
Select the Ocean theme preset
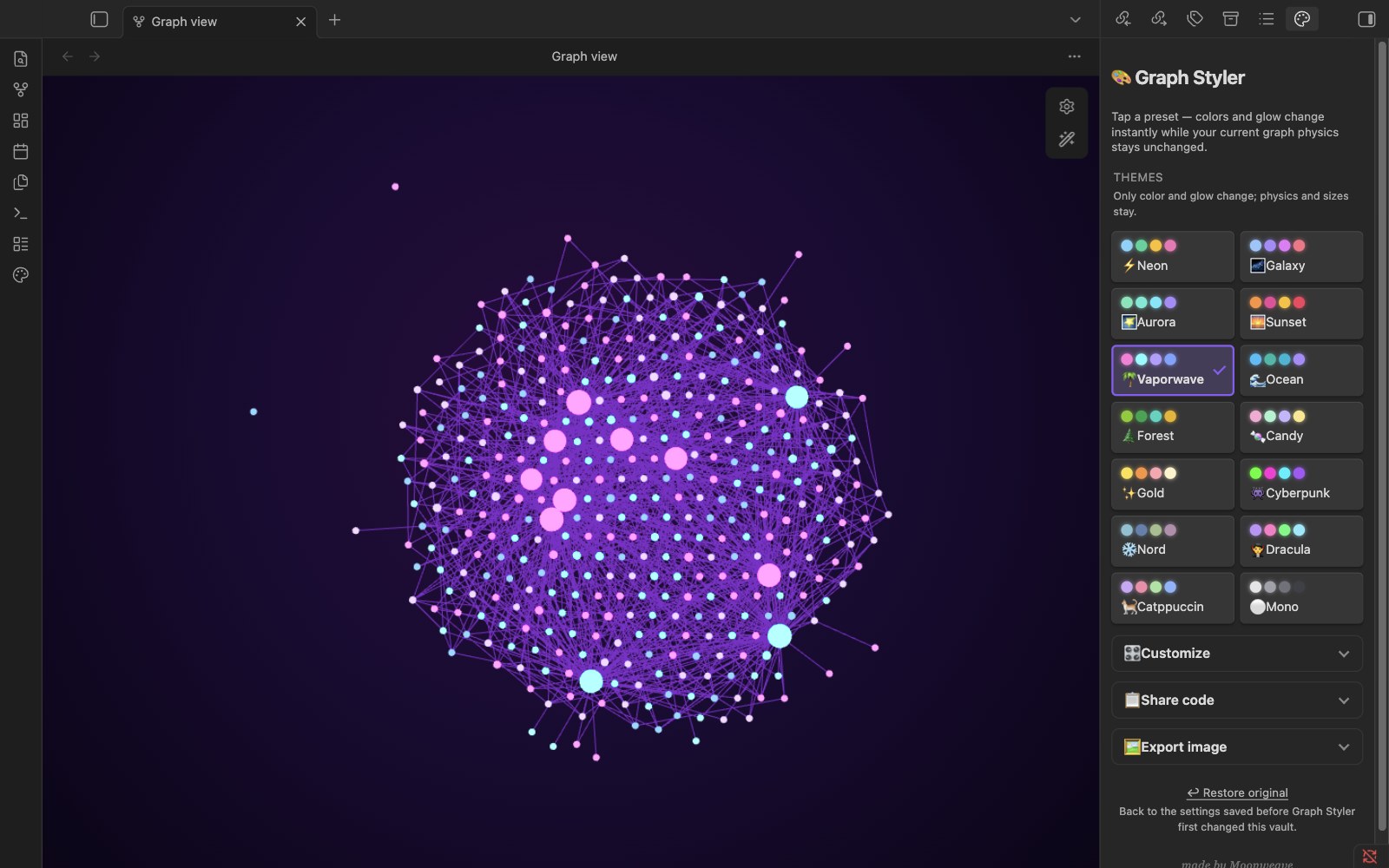point(1301,370)
